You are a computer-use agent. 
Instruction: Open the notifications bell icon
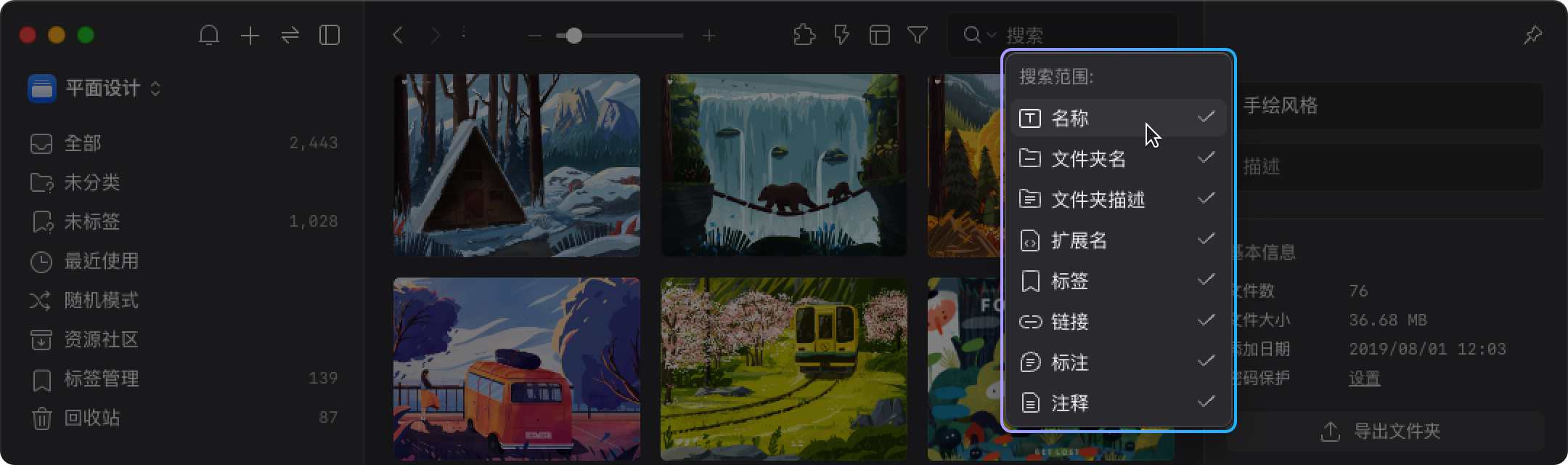pyautogui.click(x=209, y=35)
